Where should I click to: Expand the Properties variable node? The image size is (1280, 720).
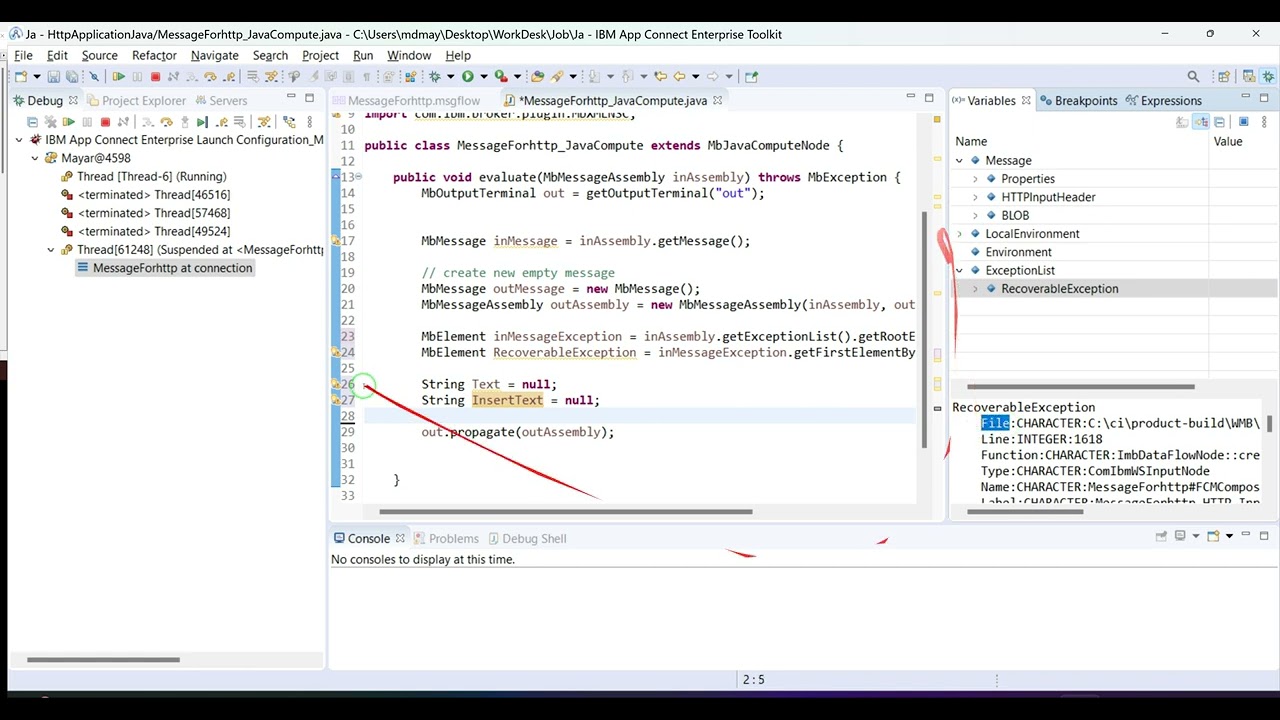point(976,179)
